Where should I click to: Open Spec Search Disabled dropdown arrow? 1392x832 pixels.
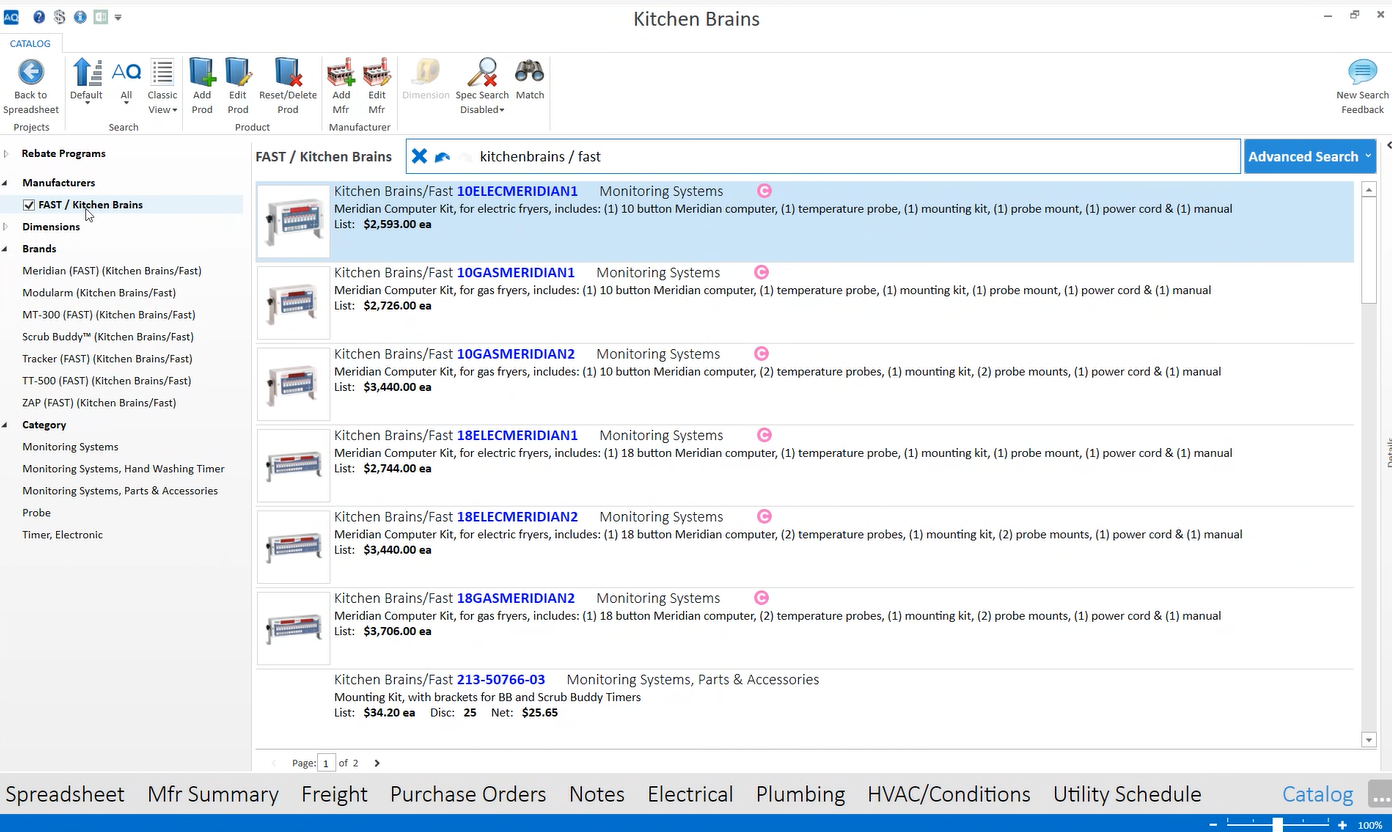coord(502,110)
